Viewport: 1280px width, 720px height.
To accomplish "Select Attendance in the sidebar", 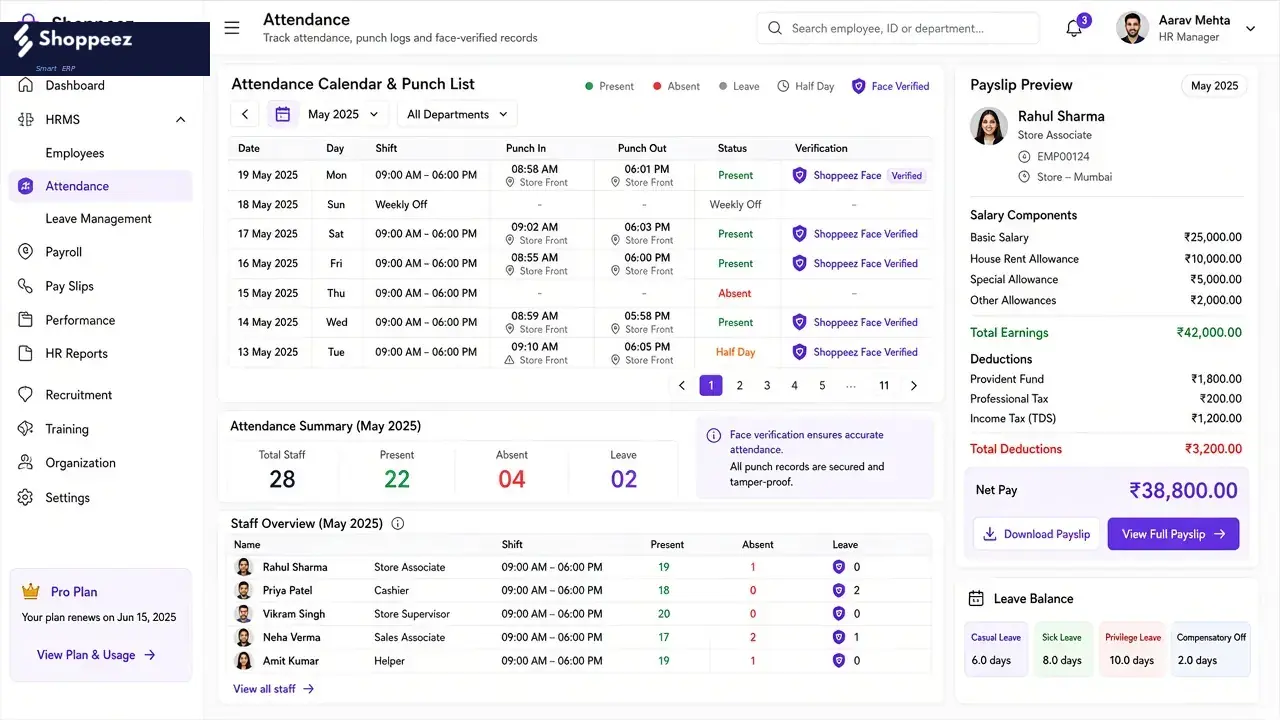I will pos(100,186).
